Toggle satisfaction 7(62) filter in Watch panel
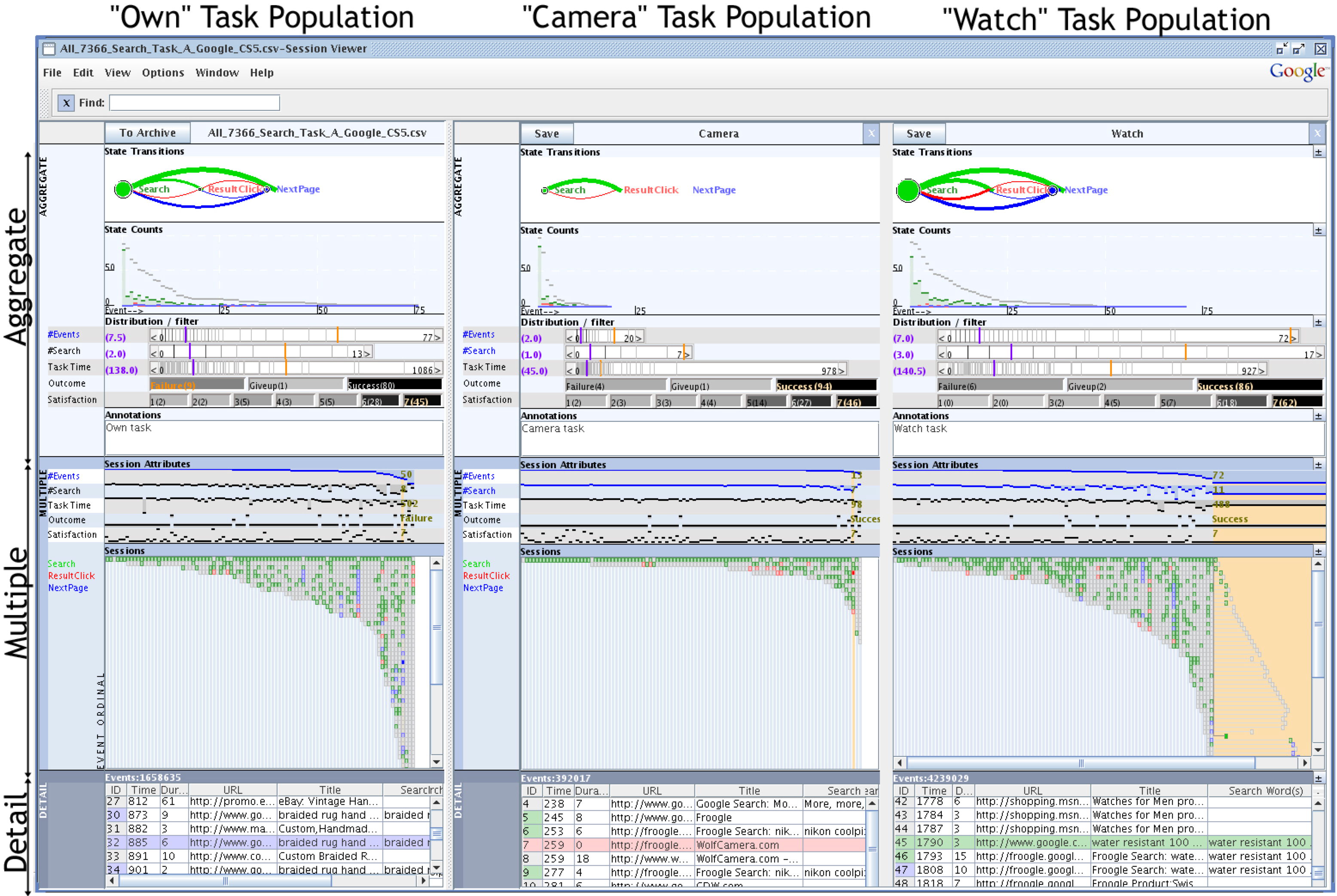1337x896 pixels. pyautogui.click(x=1297, y=402)
